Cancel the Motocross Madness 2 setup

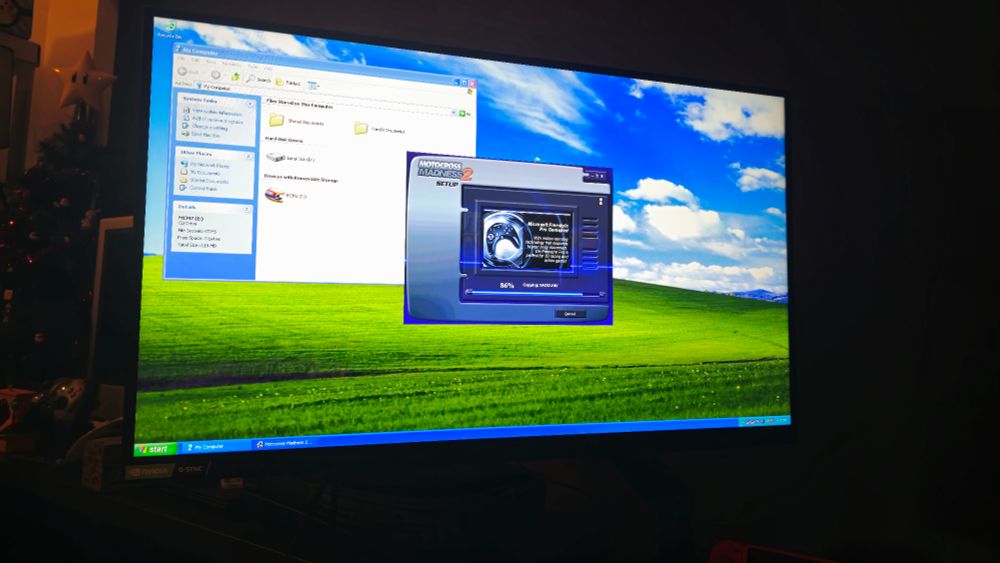click(x=570, y=314)
